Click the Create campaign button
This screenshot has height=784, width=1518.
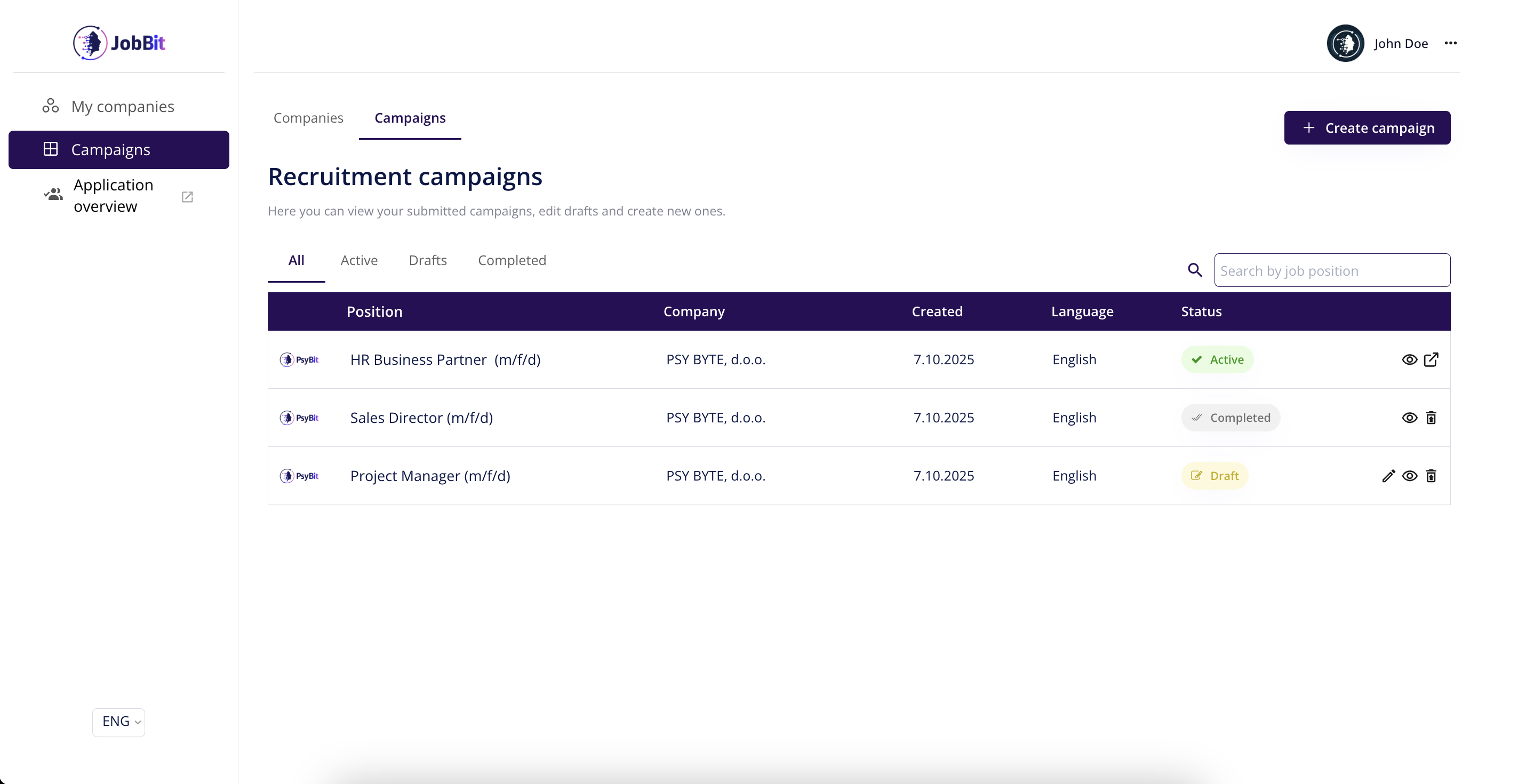(x=1367, y=128)
